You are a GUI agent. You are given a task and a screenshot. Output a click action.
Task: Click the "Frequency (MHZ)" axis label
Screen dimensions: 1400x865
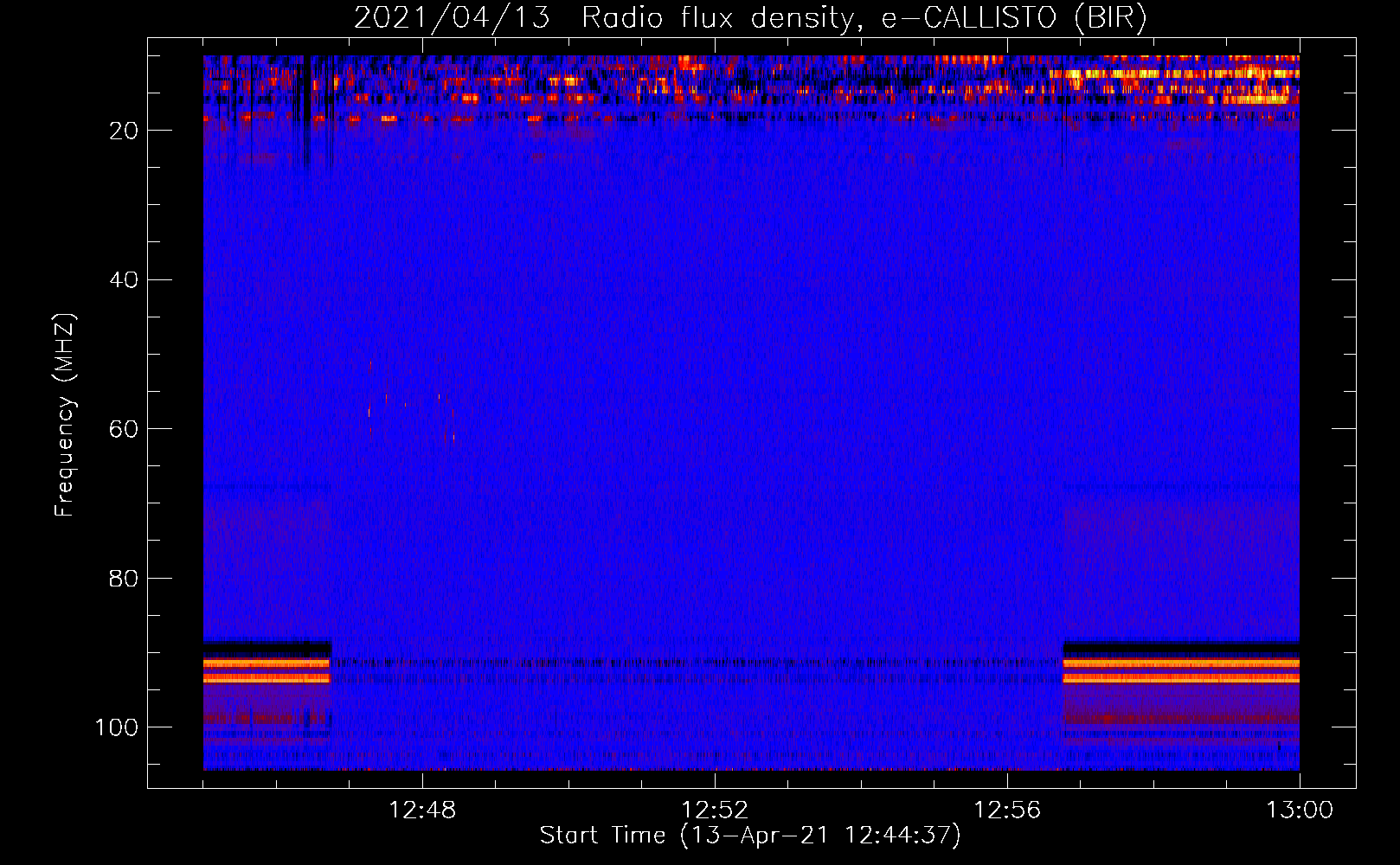click(x=65, y=415)
